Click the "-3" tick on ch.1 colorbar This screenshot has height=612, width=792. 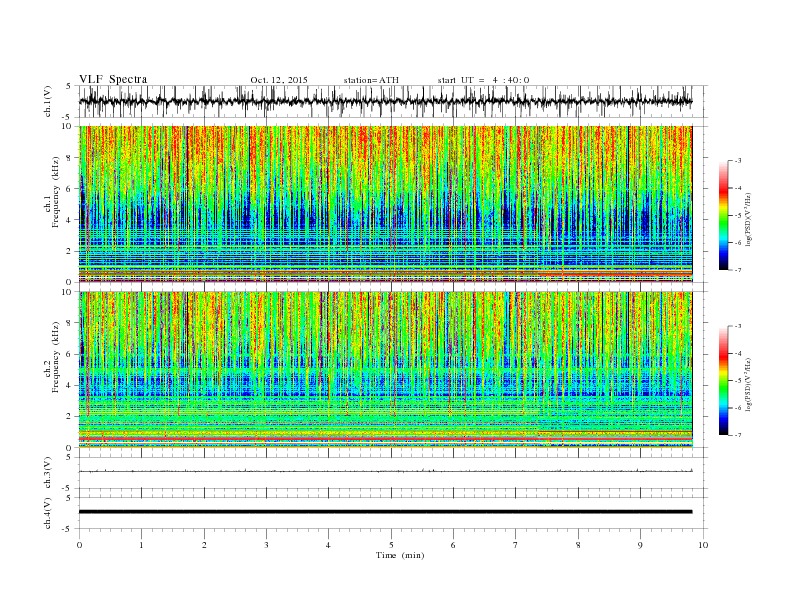(738, 161)
